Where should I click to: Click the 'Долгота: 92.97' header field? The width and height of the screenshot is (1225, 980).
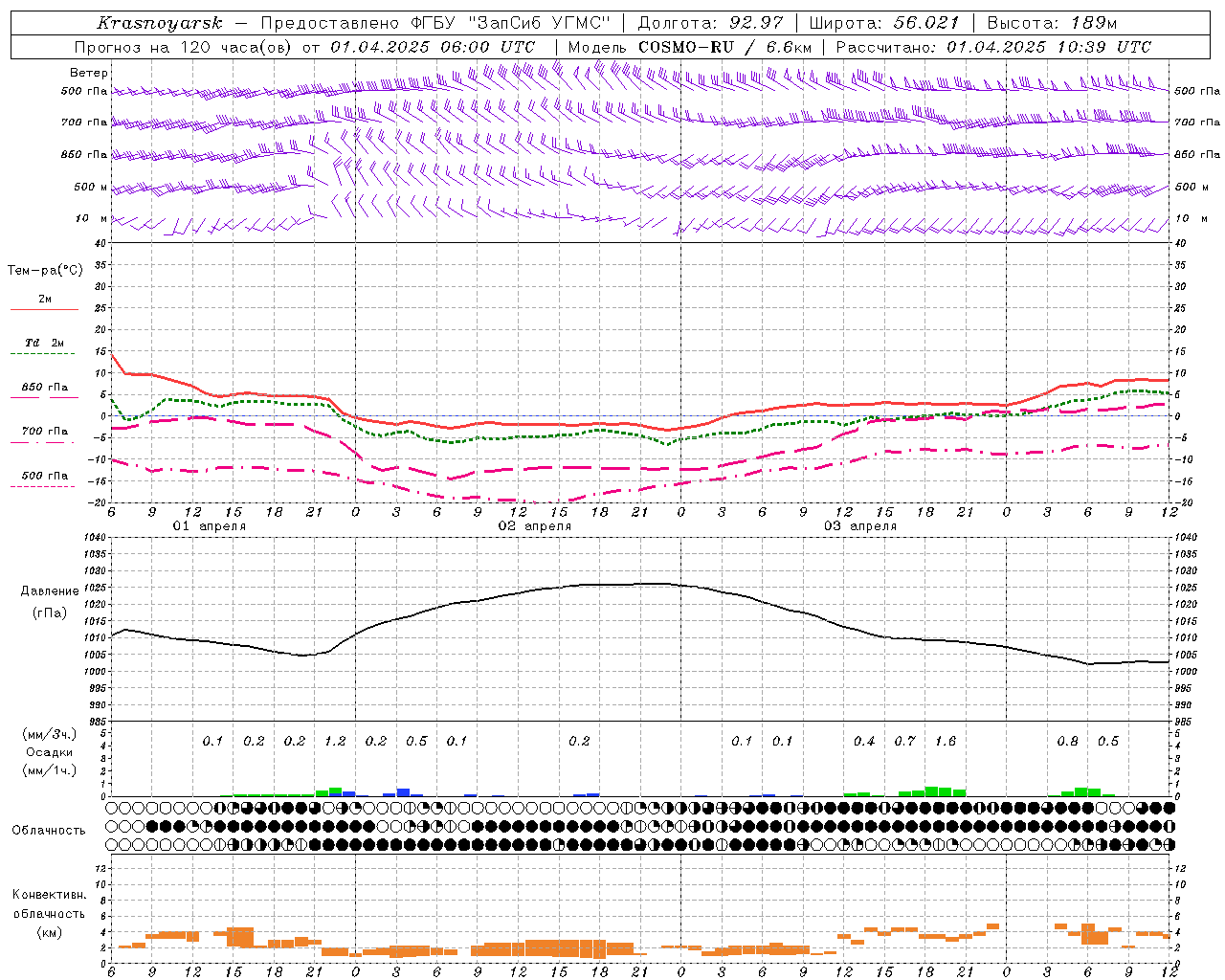tap(709, 23)
